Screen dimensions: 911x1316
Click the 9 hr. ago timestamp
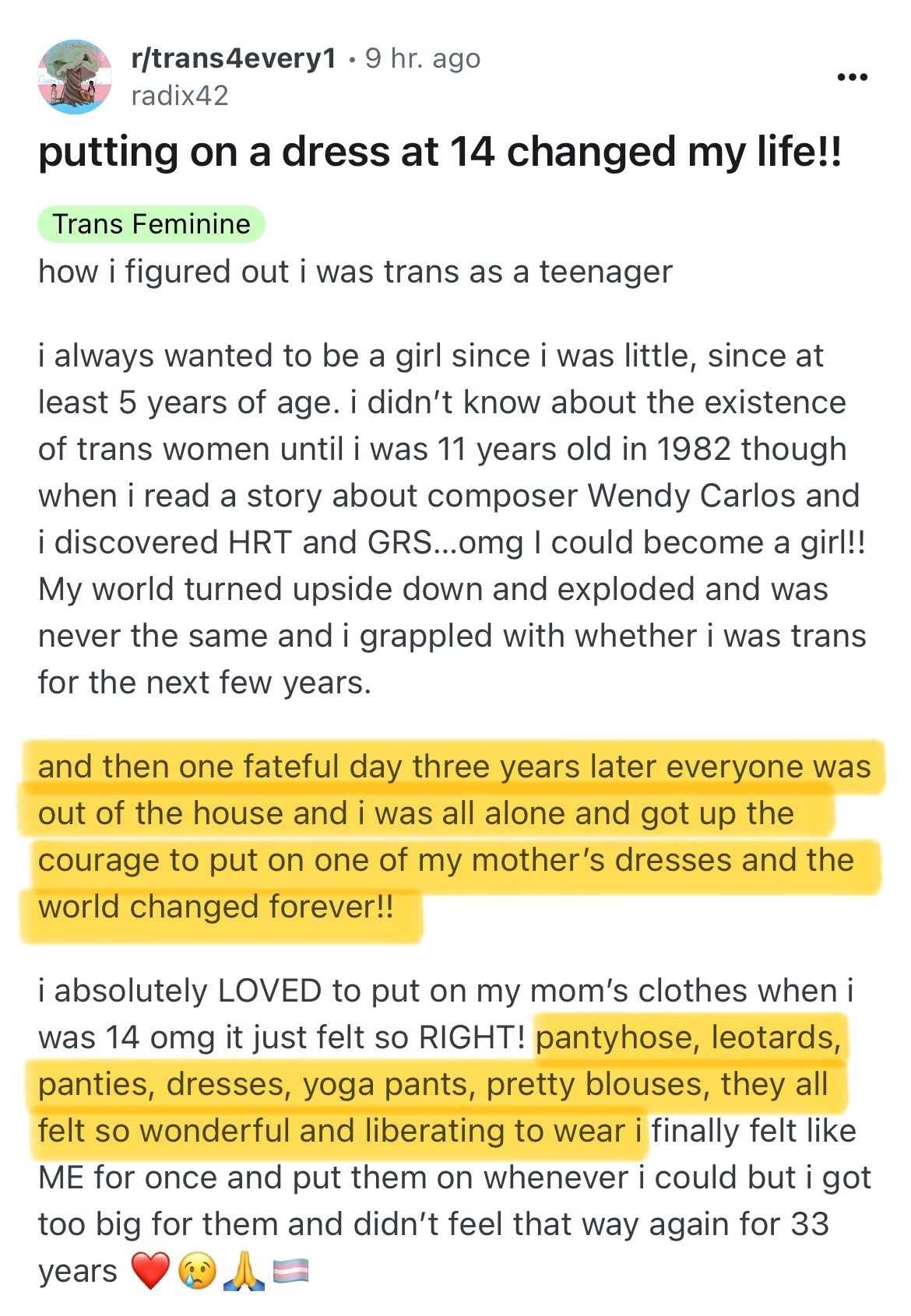click(x=423, y=58)
